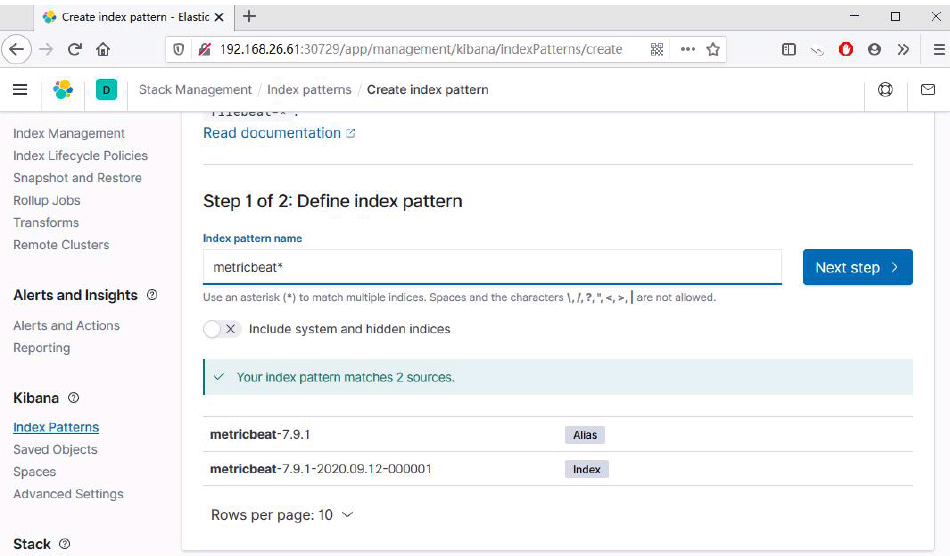Screen dimensions: 950x556
Task: Click the metricbeat-7.9.1 alias row
Action: [557, 434]
